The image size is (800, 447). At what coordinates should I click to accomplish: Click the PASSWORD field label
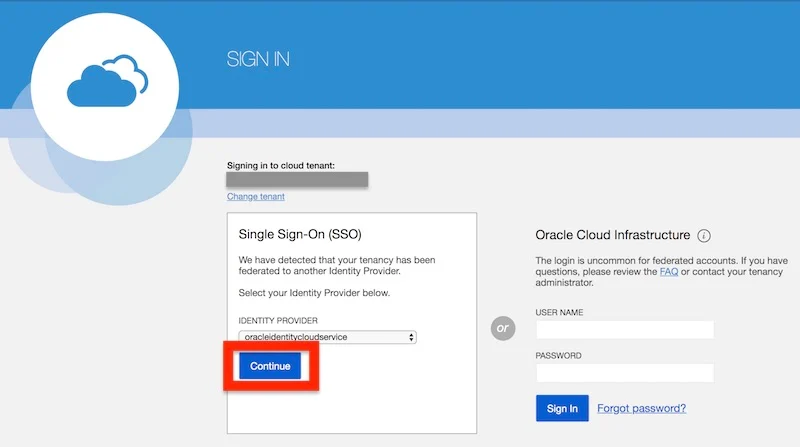(x=559, y=355)
